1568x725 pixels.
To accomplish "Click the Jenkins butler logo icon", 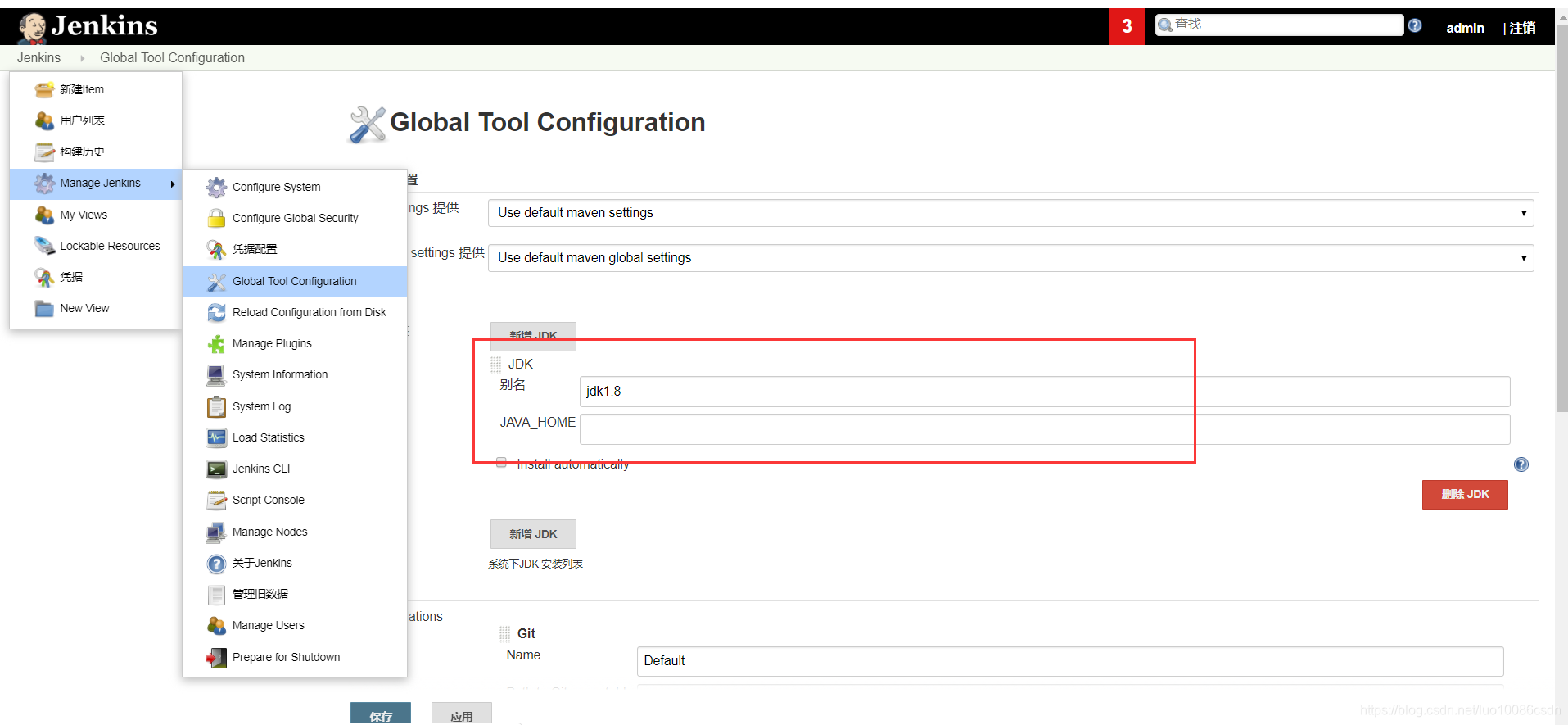I will 33,27.
